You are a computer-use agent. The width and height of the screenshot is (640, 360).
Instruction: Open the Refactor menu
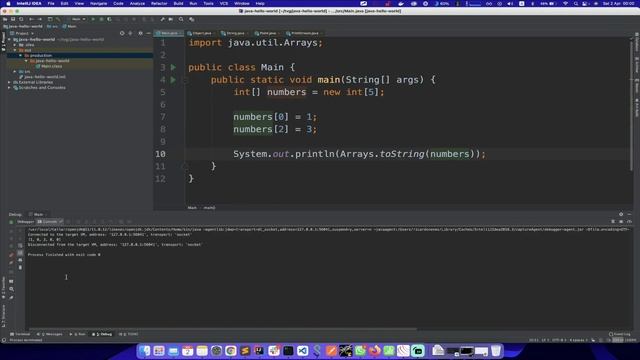[159, 3]
